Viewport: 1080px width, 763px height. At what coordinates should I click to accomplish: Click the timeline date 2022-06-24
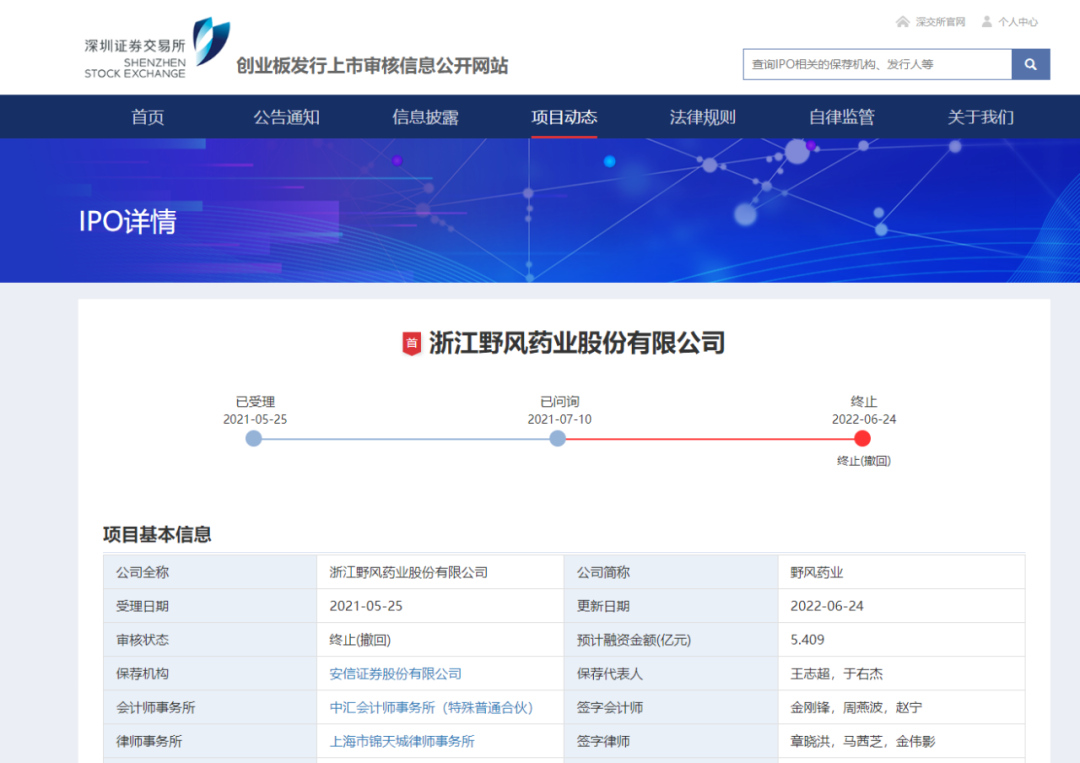click(x=864, y=419)
